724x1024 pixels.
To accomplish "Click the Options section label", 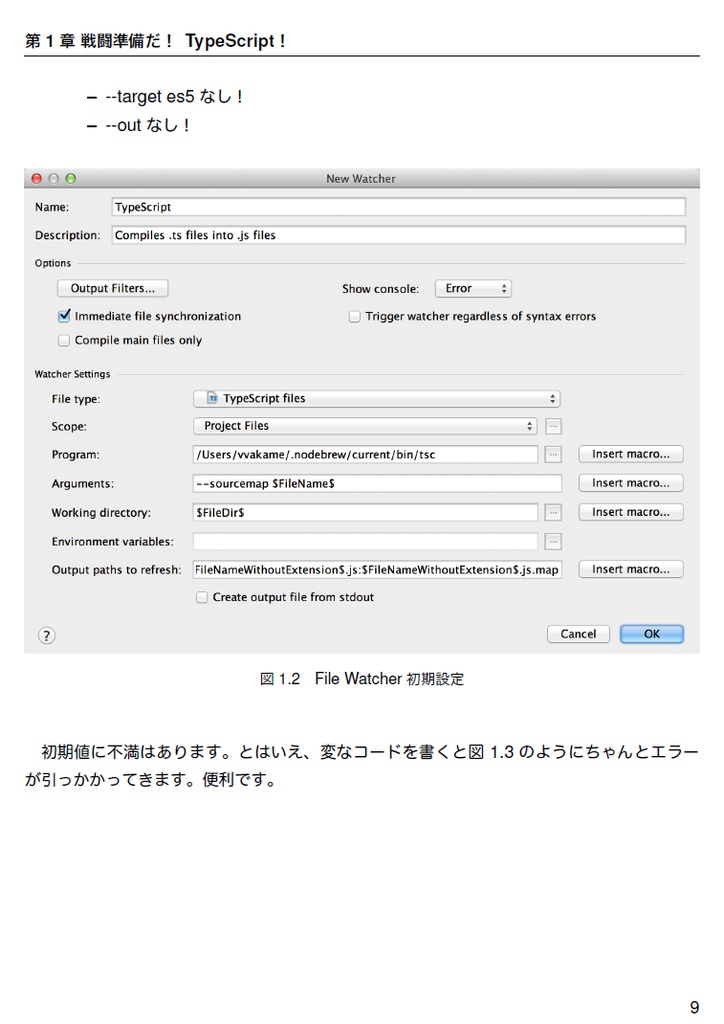I will pyautogui.click(x=53, y=263).
